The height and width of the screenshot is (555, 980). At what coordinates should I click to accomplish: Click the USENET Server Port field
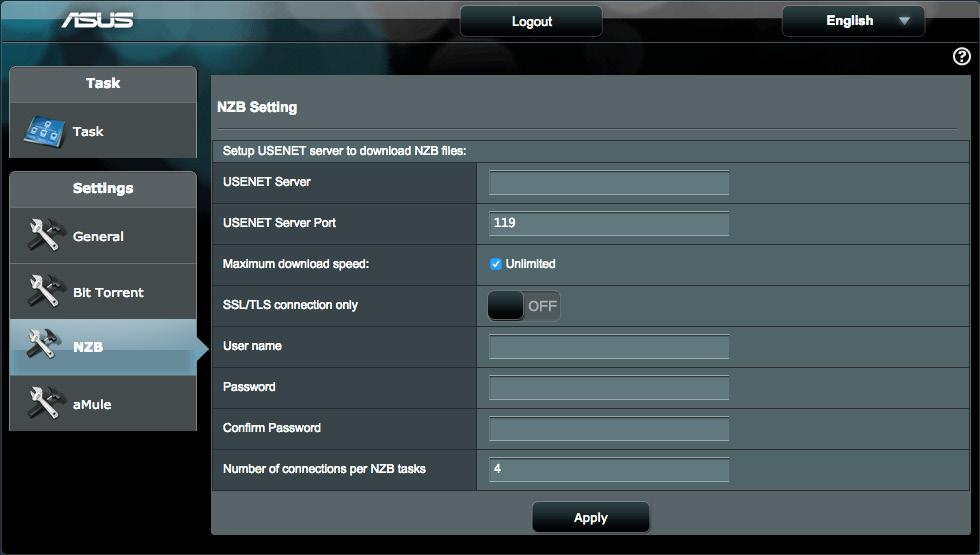click(609, 223)
